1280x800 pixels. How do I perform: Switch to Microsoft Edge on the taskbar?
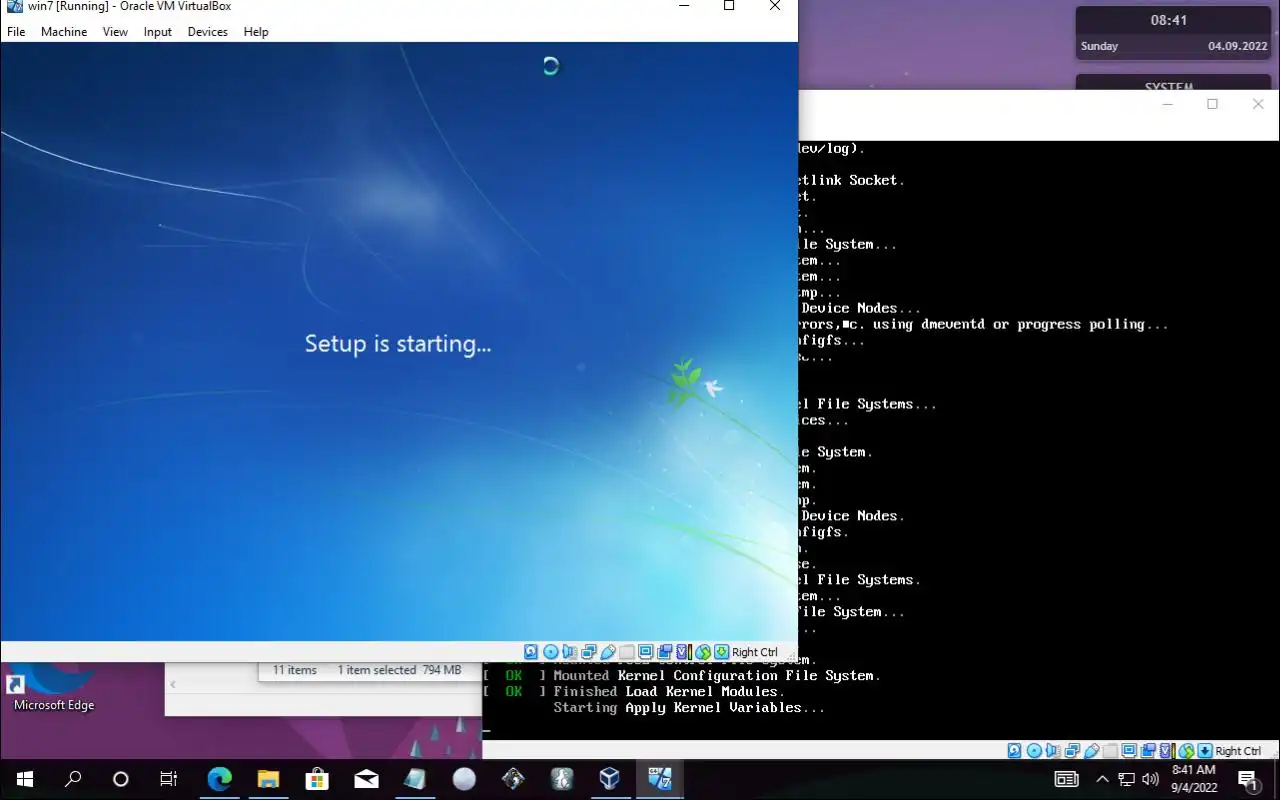219,779
